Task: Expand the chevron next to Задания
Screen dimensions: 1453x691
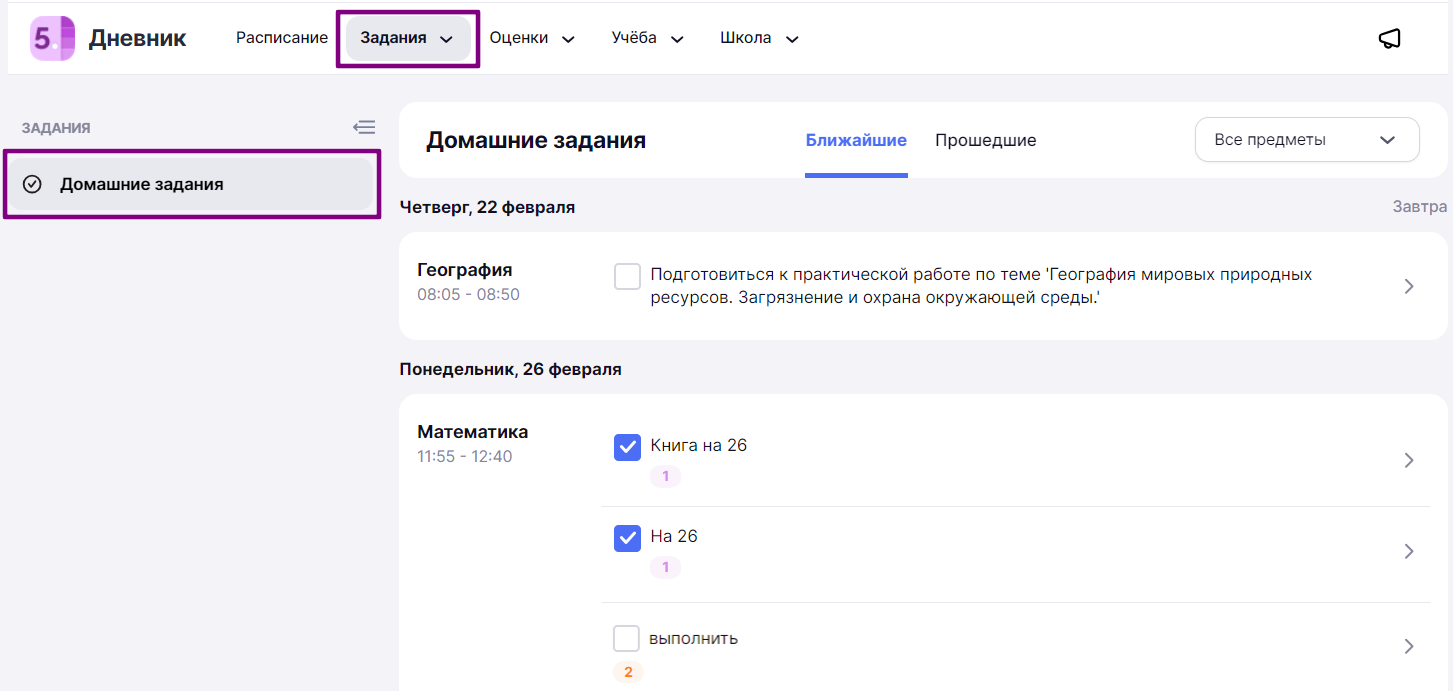Action: tap(447, 40)
